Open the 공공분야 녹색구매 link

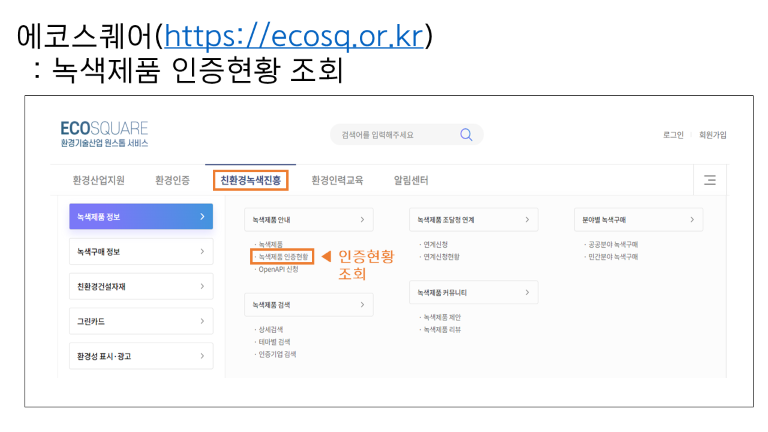coord(613,244)
